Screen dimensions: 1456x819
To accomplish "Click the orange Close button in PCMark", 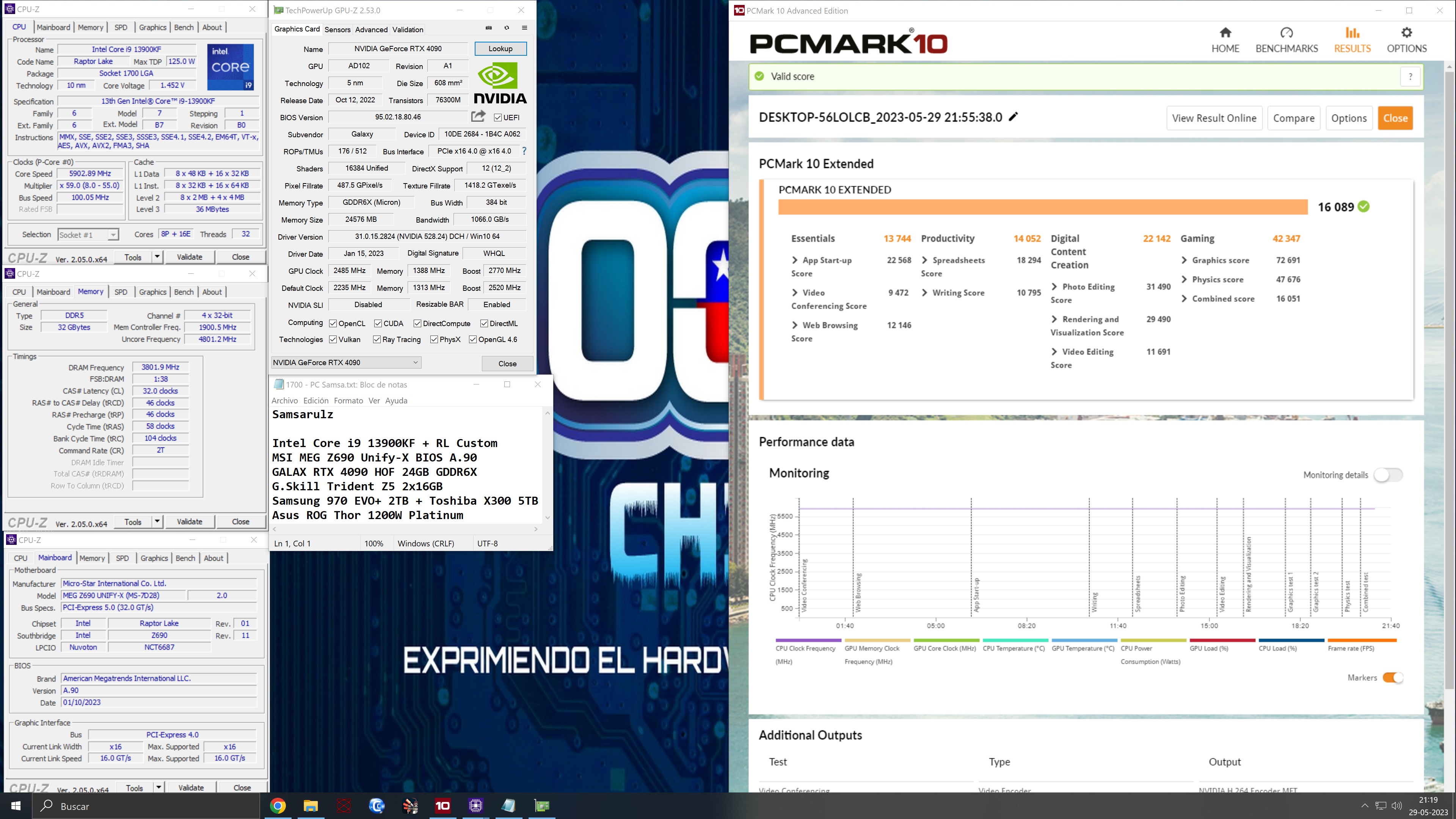I will coord(1395,118).
